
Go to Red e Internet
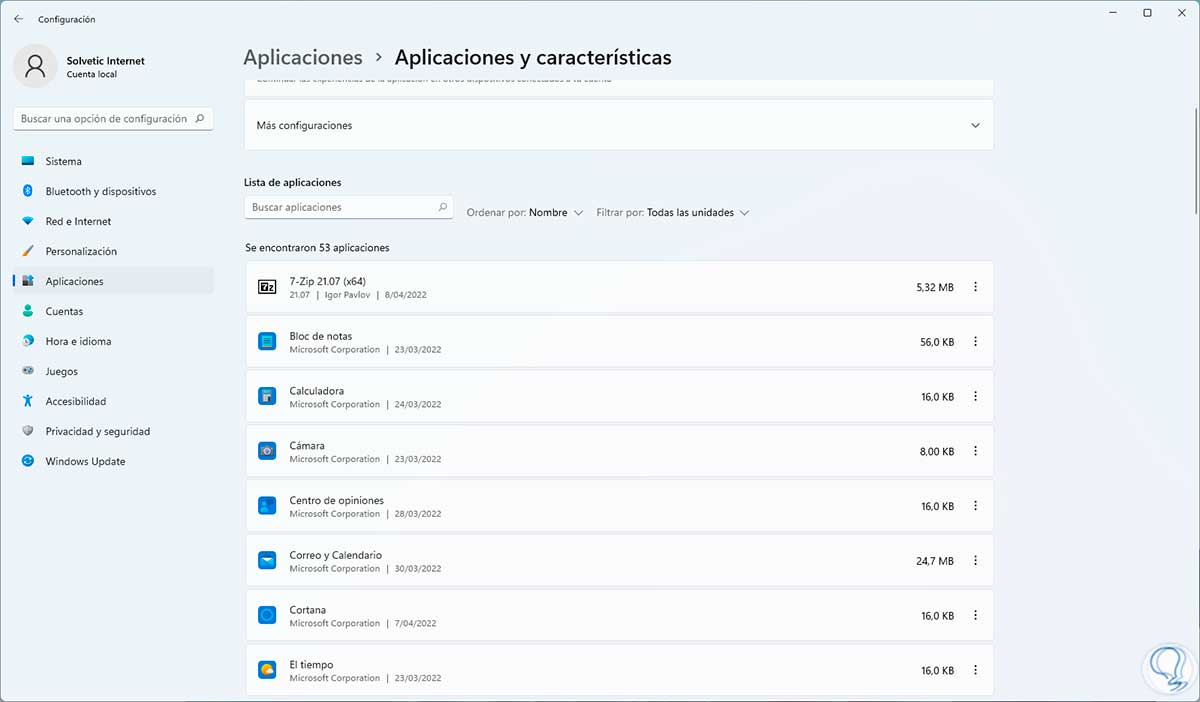(113, 221)
